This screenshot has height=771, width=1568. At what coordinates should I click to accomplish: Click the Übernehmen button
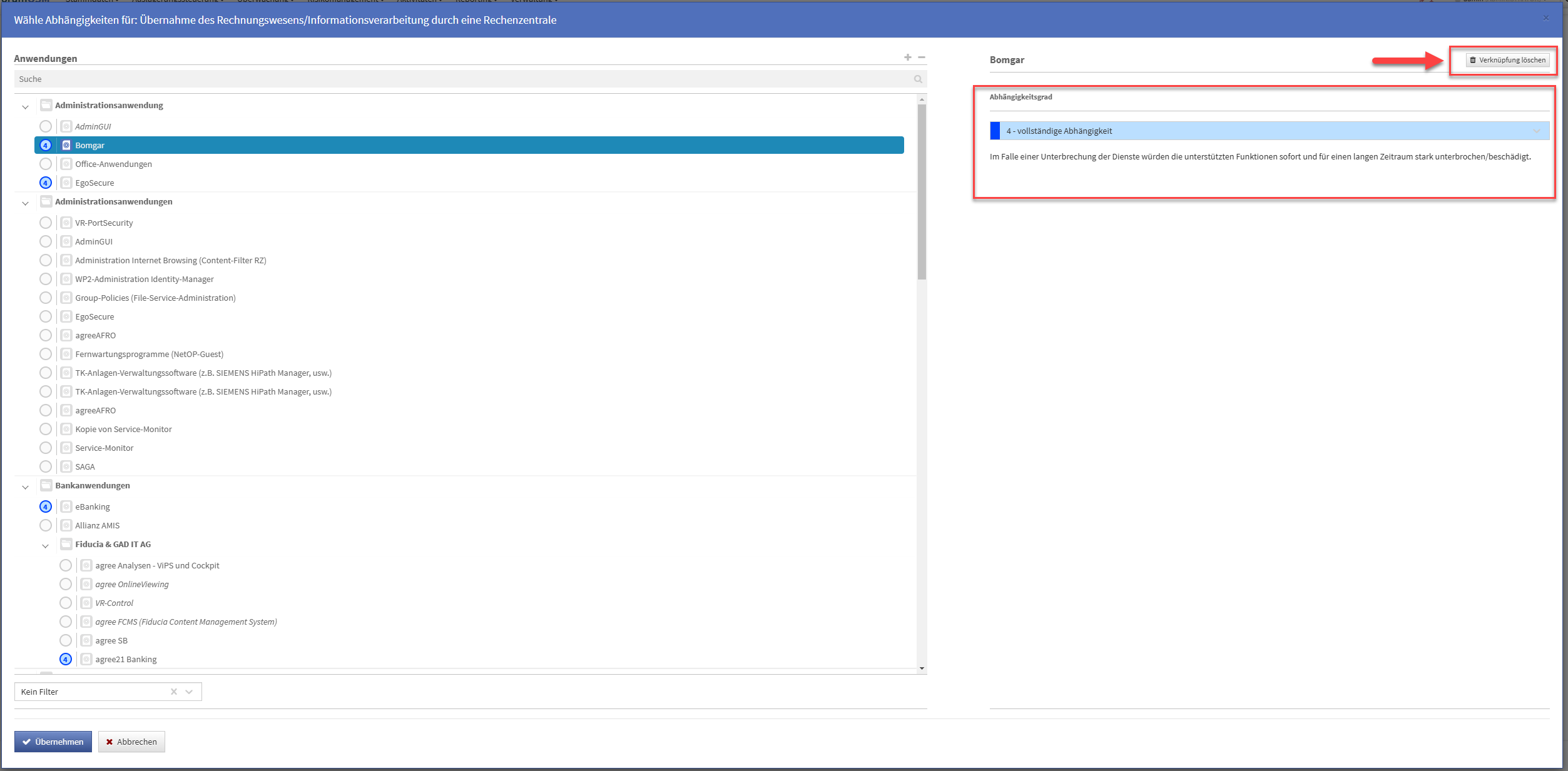53,742
